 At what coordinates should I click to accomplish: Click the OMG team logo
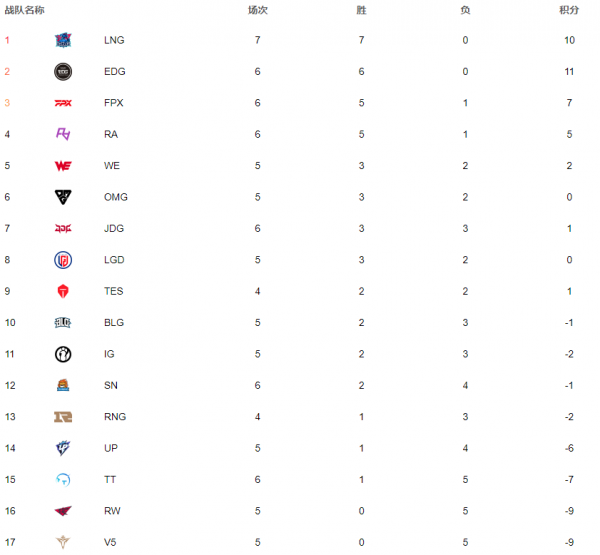[x=63, y=197]
